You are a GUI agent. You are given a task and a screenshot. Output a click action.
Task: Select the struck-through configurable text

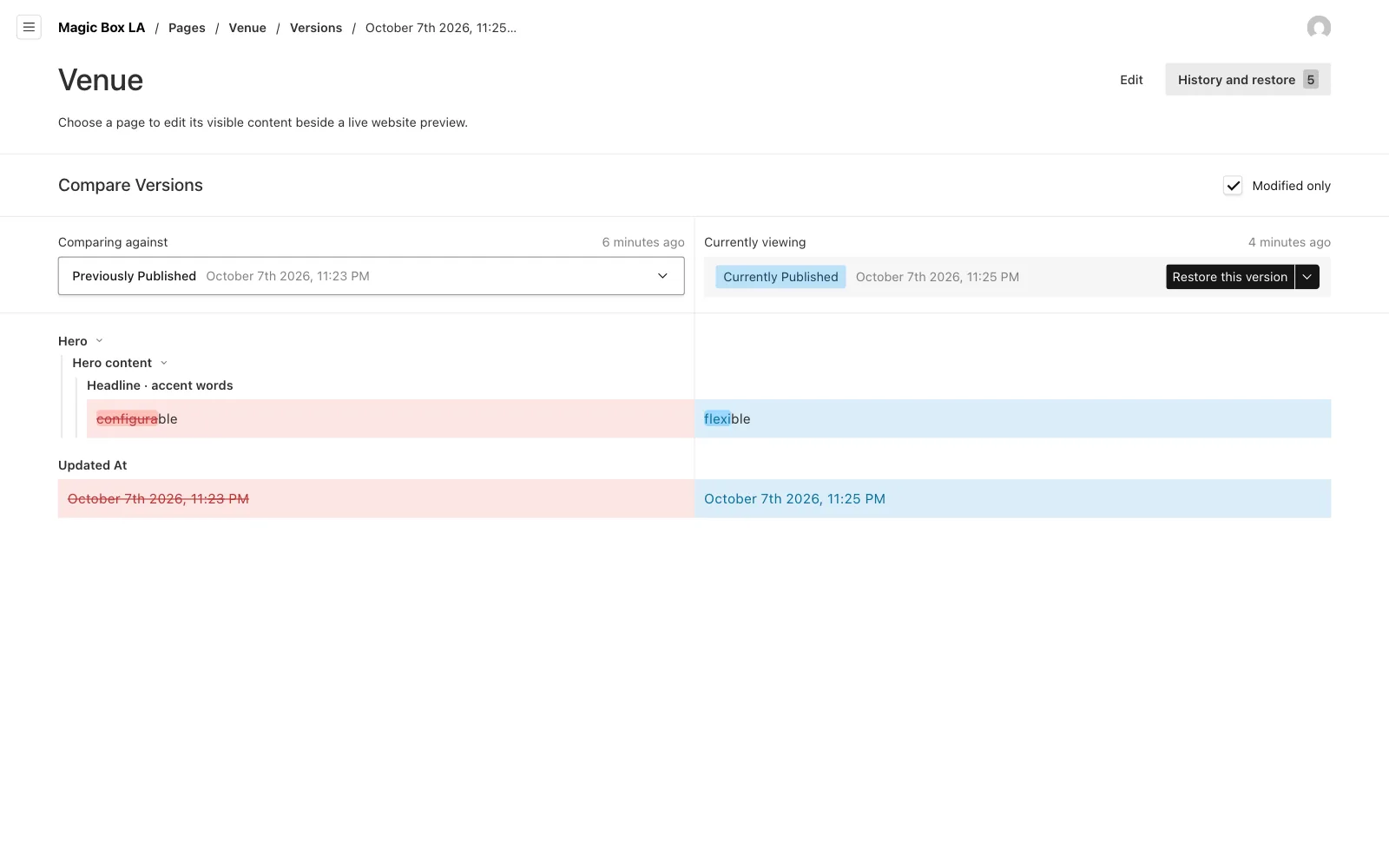click(x=136, y=419)
